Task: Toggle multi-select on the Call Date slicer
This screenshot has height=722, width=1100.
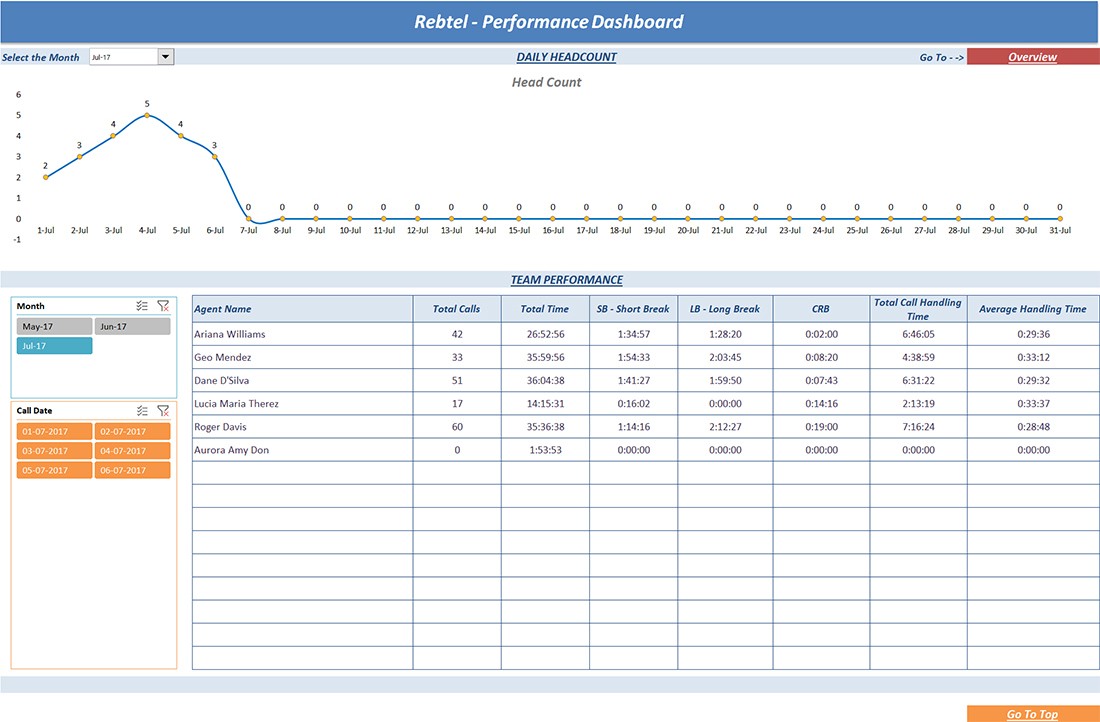Action: [x=142, y=410]
